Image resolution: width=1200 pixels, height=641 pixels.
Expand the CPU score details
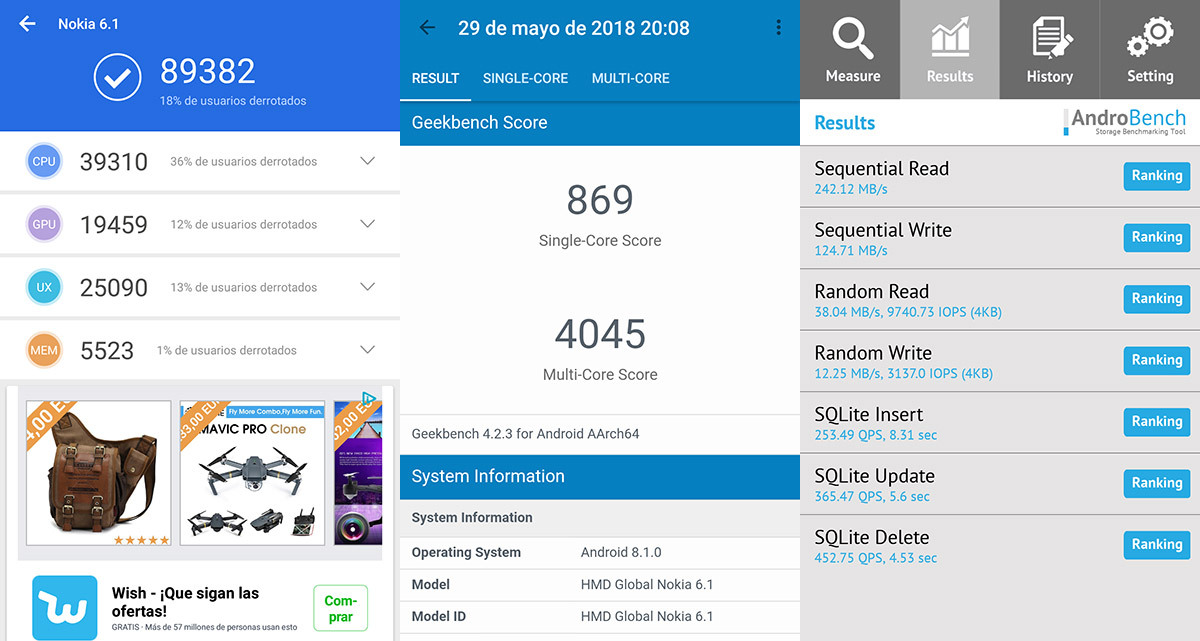tap(367, 161)
